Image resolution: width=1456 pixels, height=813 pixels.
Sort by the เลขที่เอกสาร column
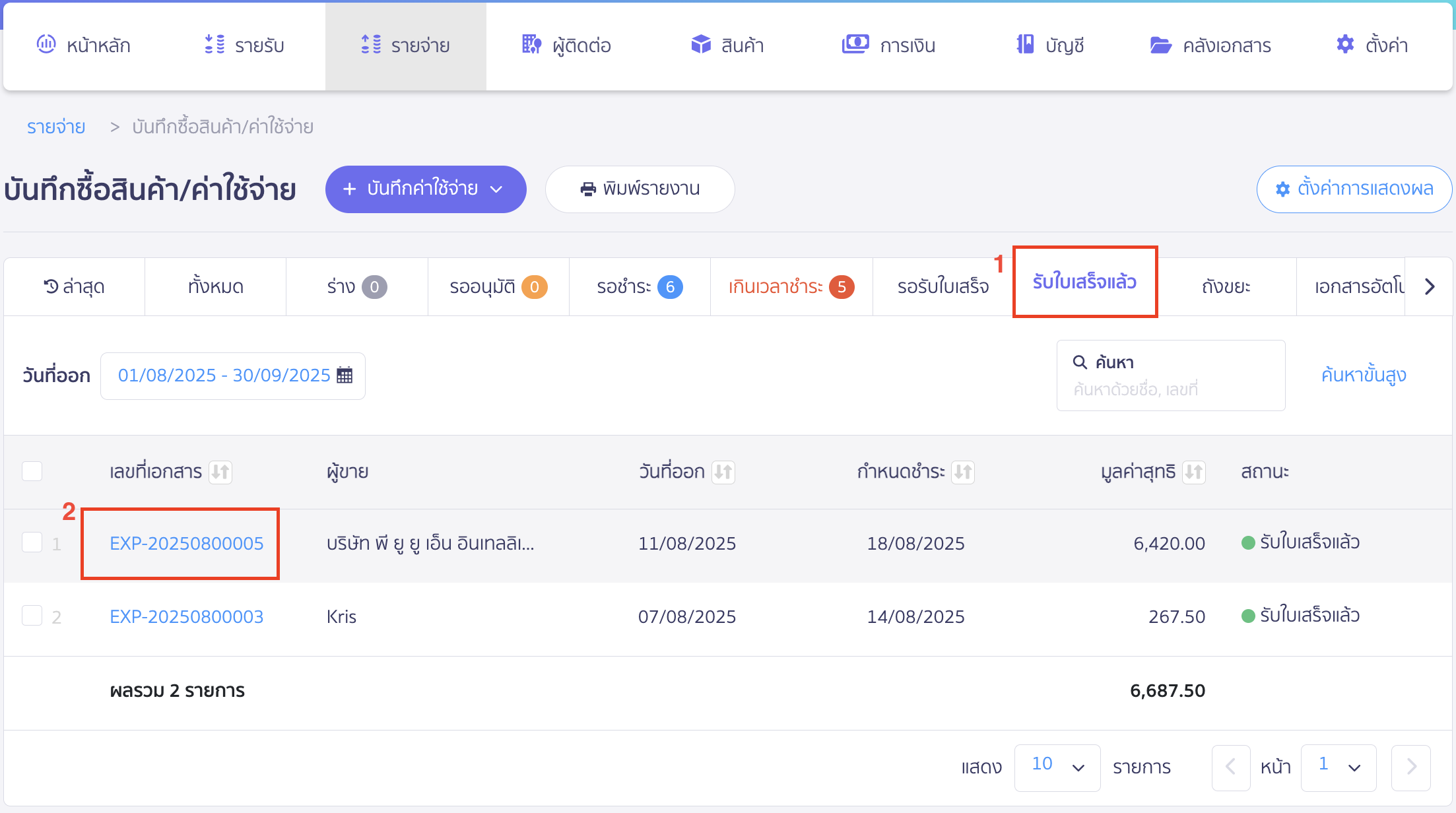pos(222,472)
